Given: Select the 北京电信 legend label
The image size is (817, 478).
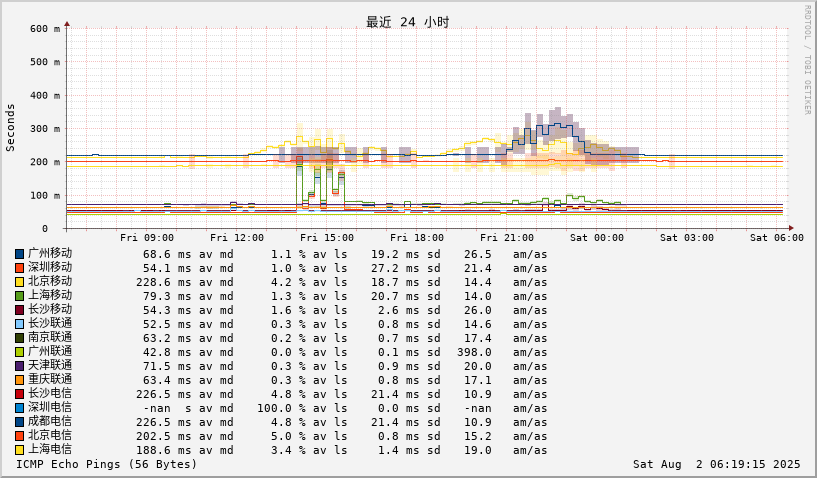Looking at the screenshot, I should (50, 436).
